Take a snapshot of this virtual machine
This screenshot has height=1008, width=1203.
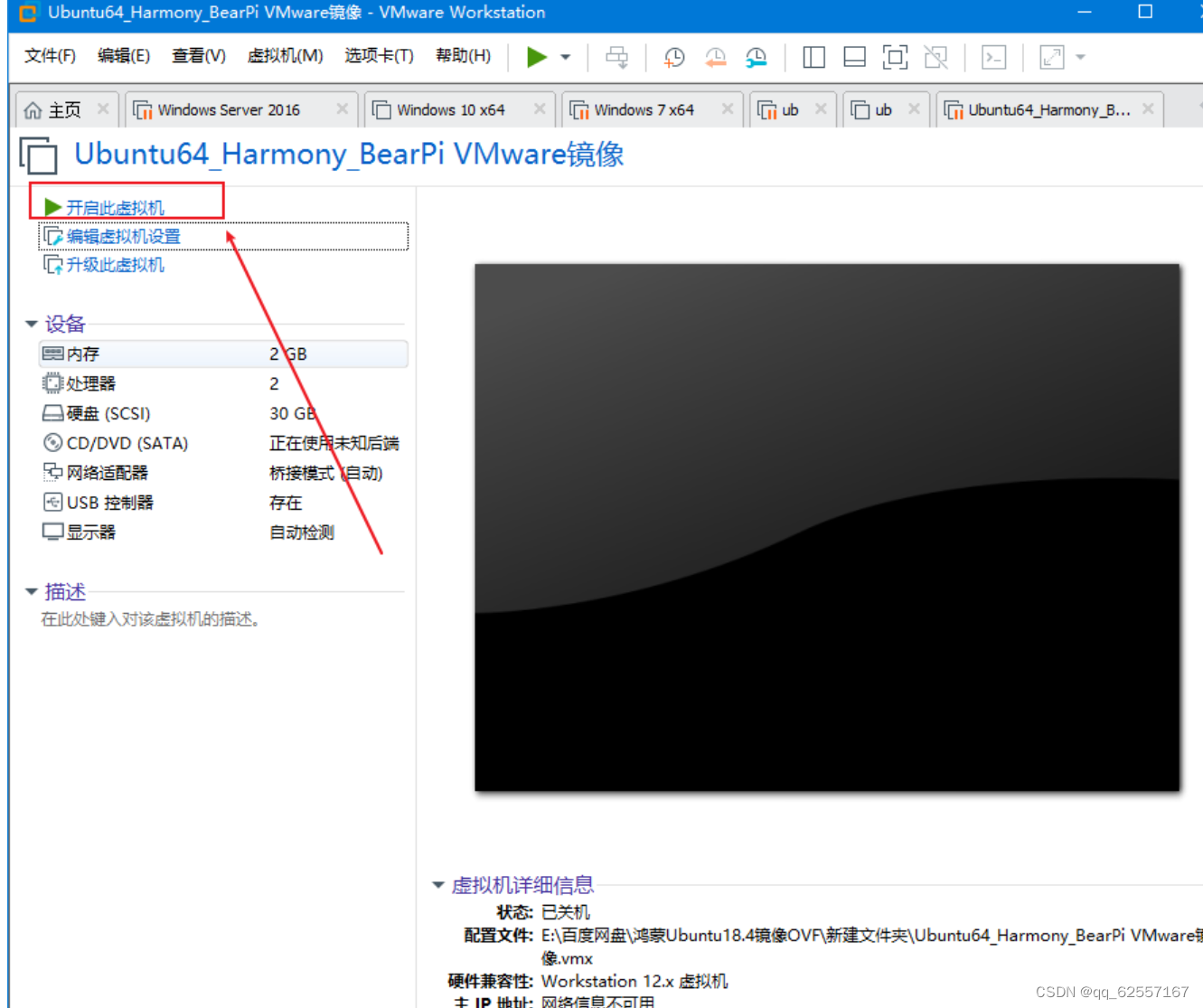674,57
